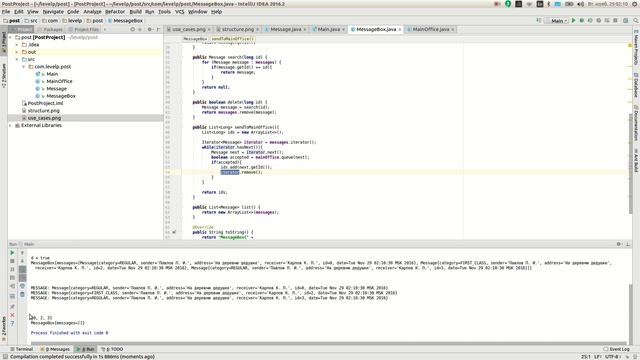Screen dimensions: 640x360
Task: Clear console with the trash icon
Action: pyautogui.click(x=22, y=294)
